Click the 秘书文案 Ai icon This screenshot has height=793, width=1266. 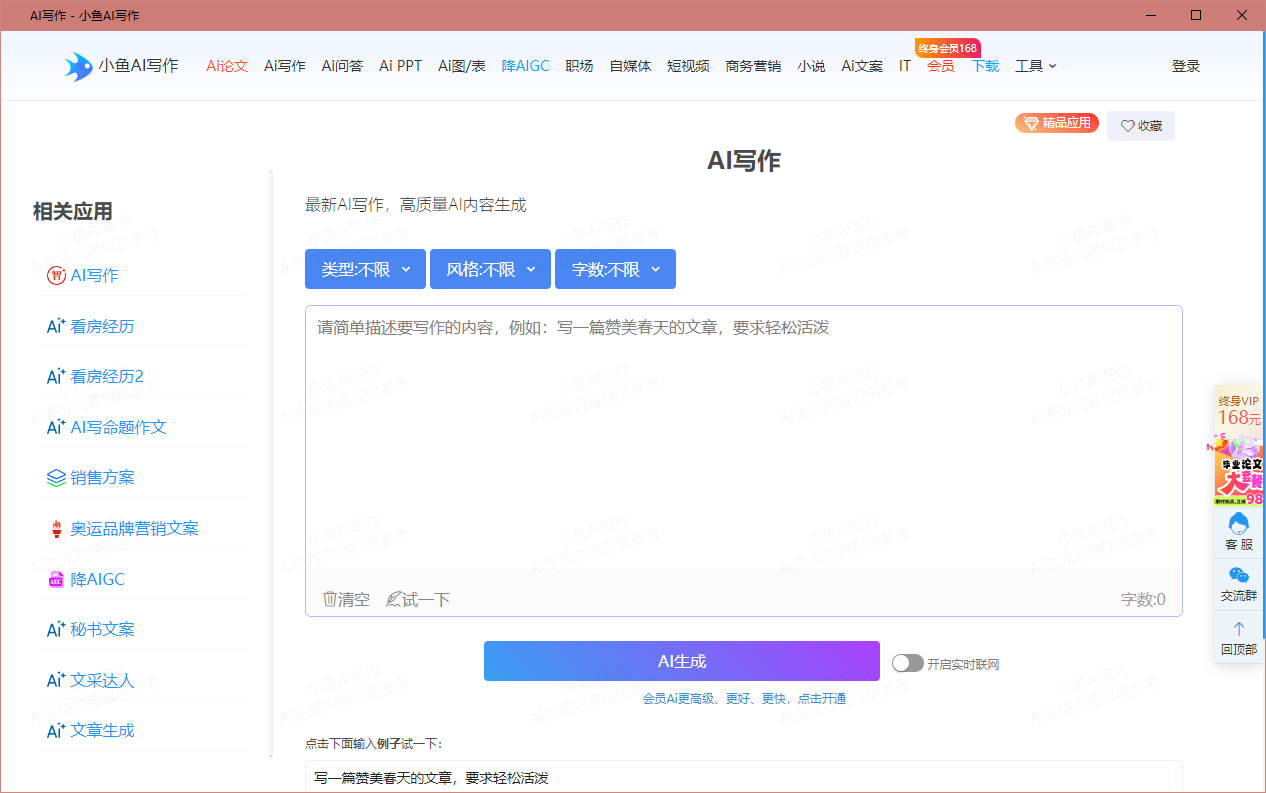tap(56, 629)
